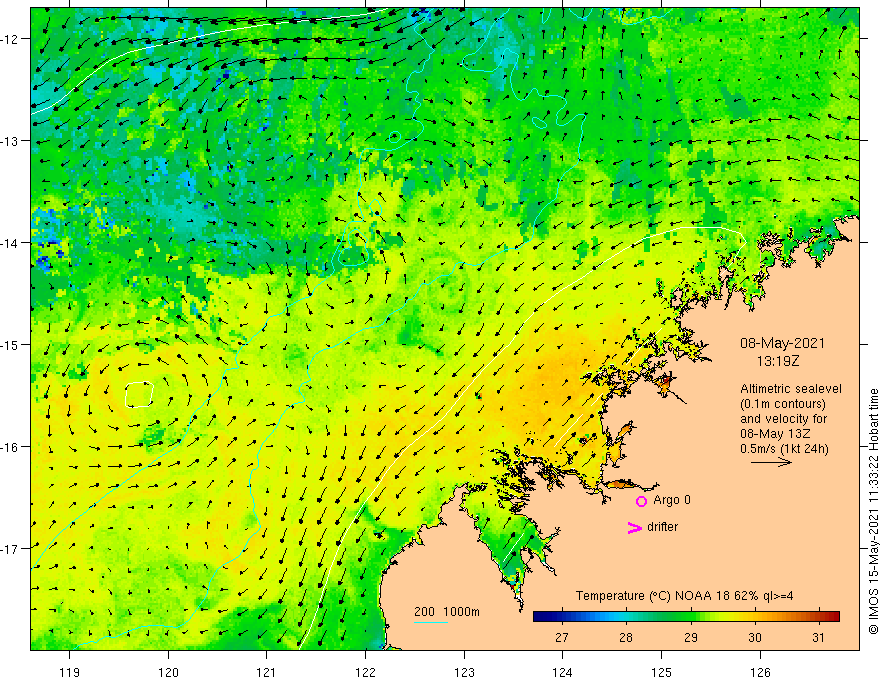Screen dimensions: 880x680
Task: Click the longitude label 122
Action: pos(365,672)
